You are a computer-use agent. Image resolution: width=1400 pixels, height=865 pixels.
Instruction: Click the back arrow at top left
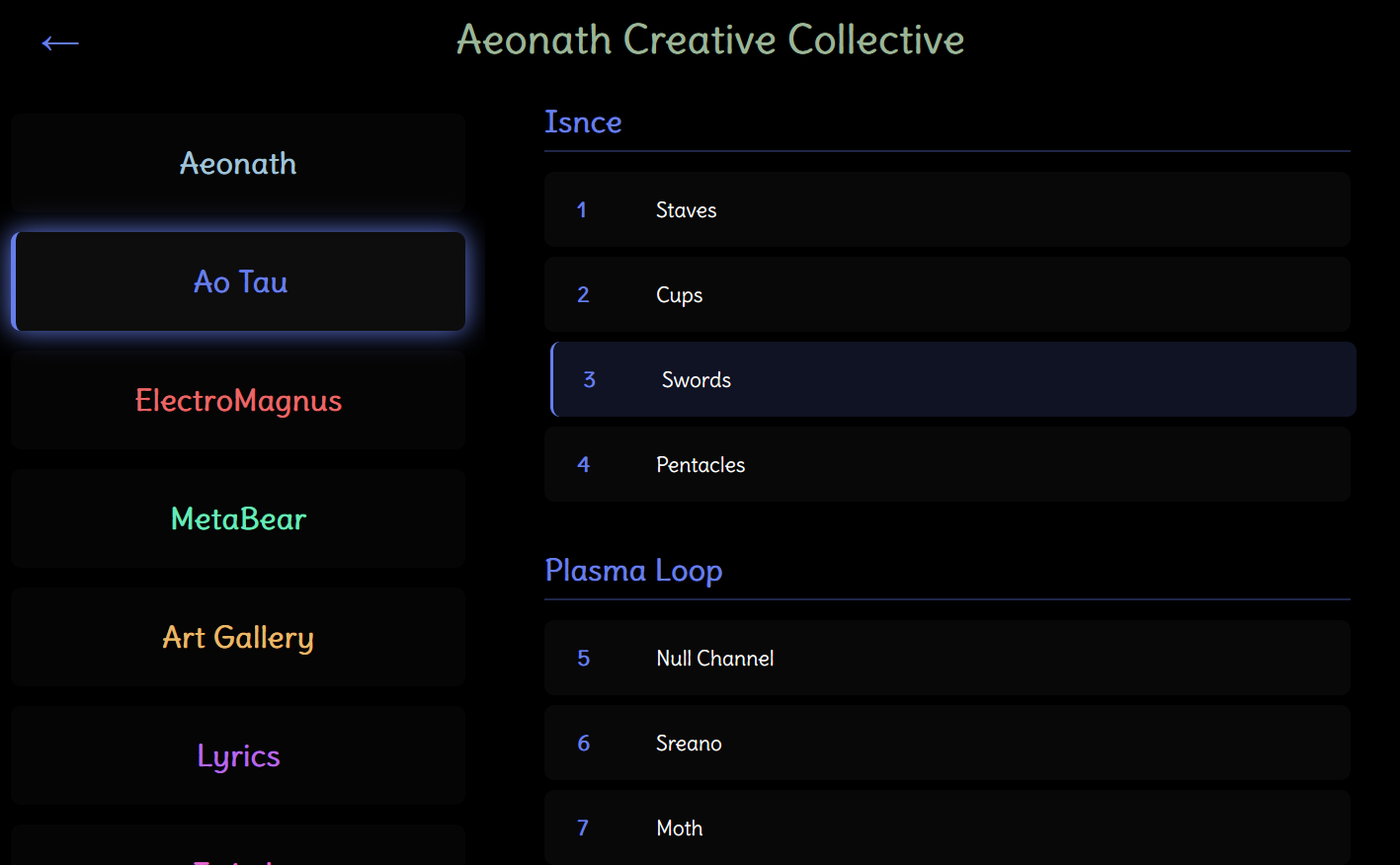coord(59,42)
